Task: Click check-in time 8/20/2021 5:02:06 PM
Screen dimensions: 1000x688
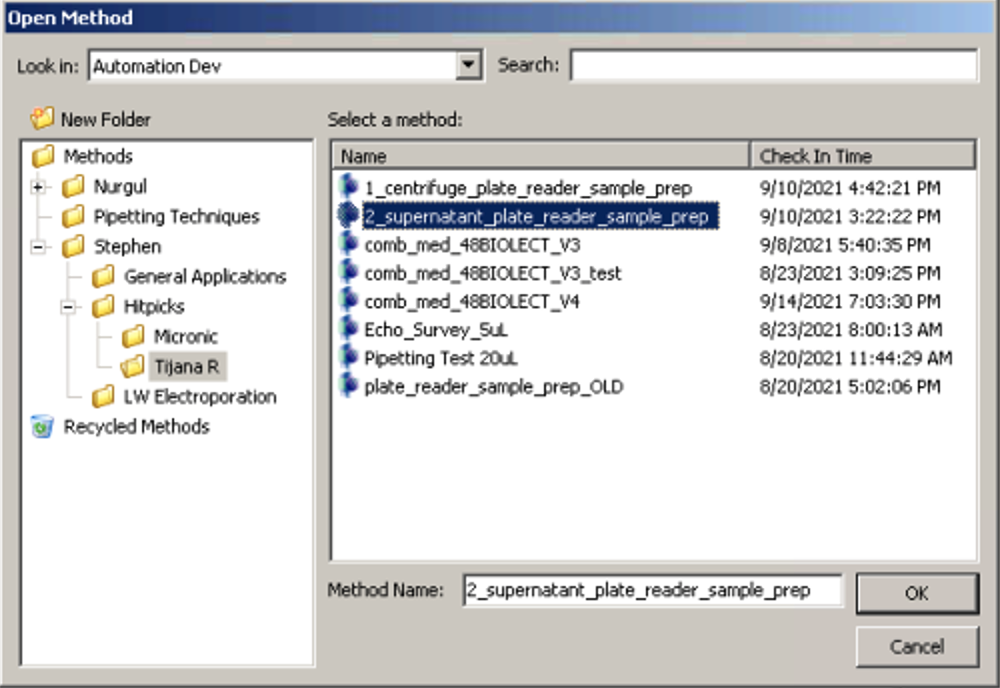Action: click(x=850, y=386)
